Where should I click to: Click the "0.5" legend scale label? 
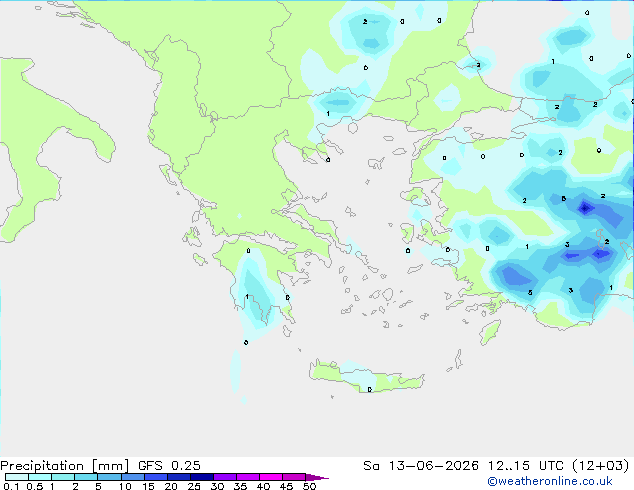tap(34, 486)
